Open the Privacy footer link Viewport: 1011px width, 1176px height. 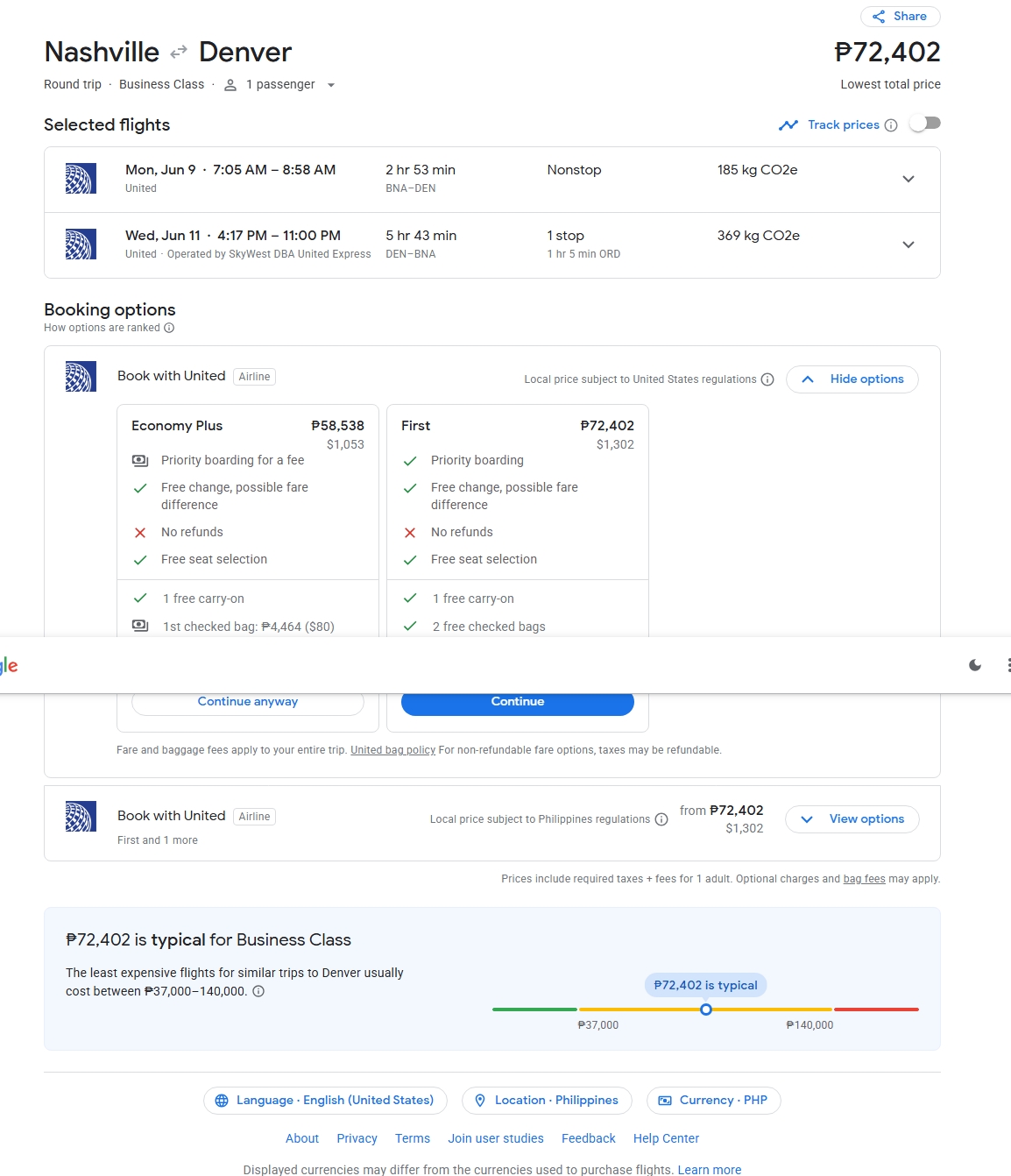point(357,1138)
